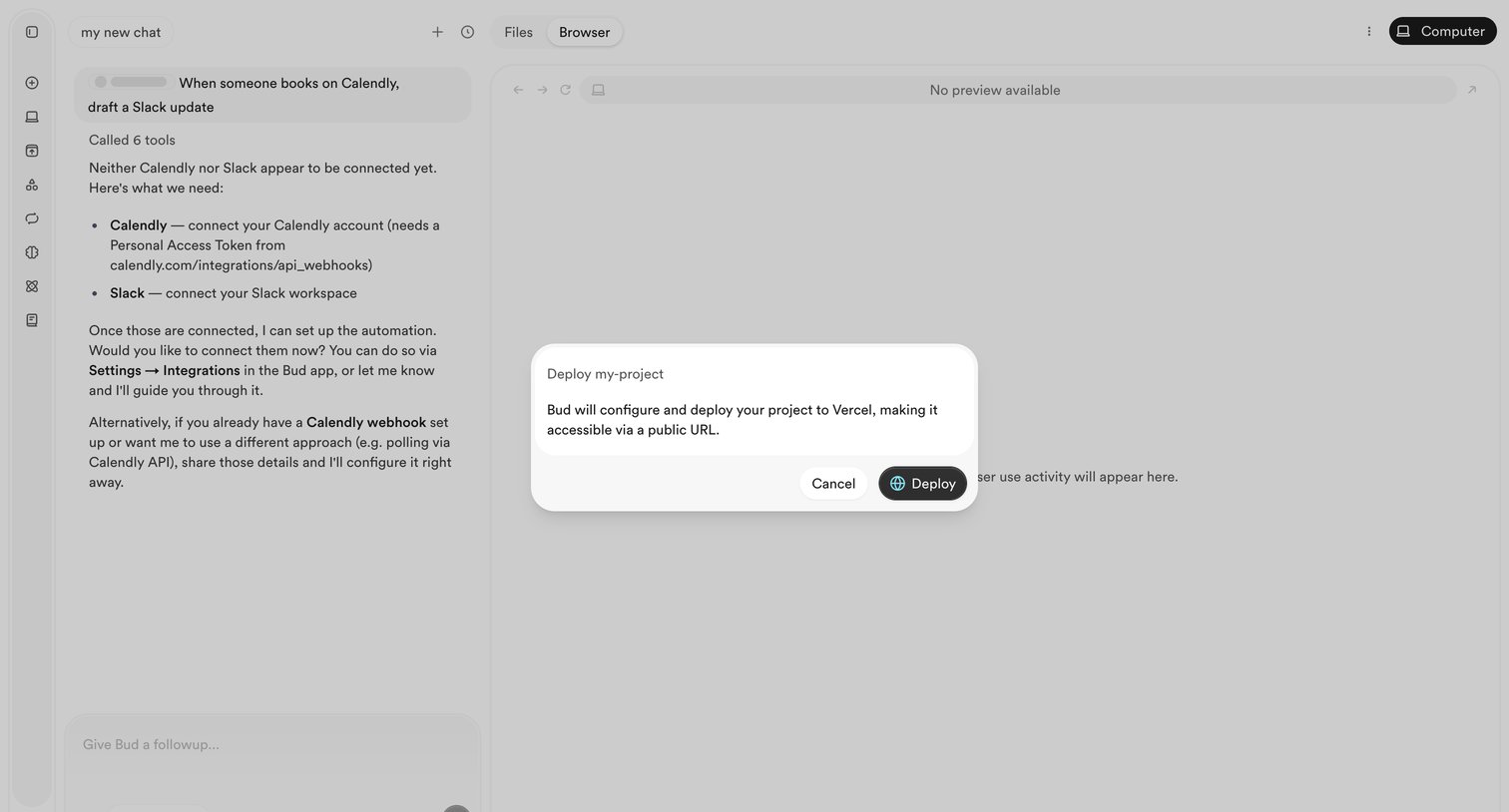
Task: Open the laptop icon in left sidebar
Action: [32, 117]
